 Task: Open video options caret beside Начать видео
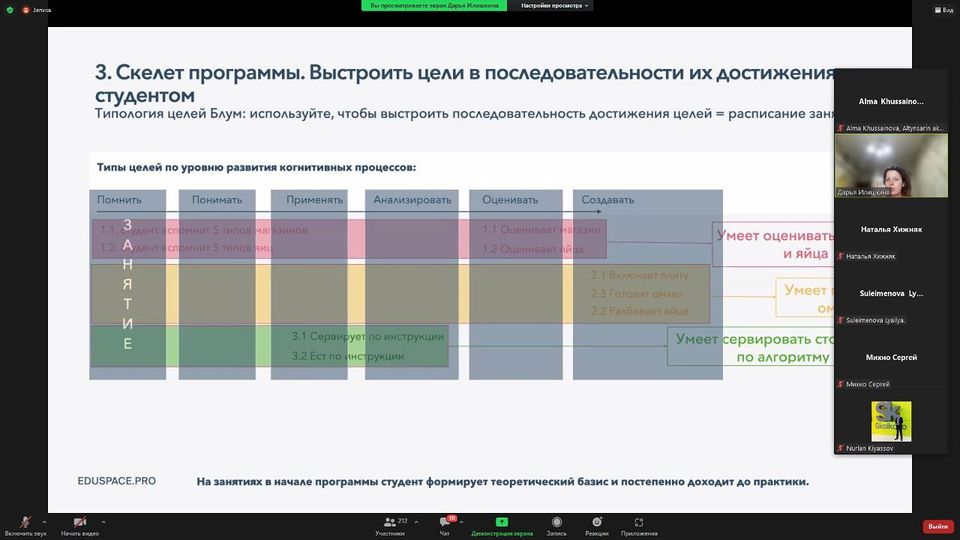point(103,522)
